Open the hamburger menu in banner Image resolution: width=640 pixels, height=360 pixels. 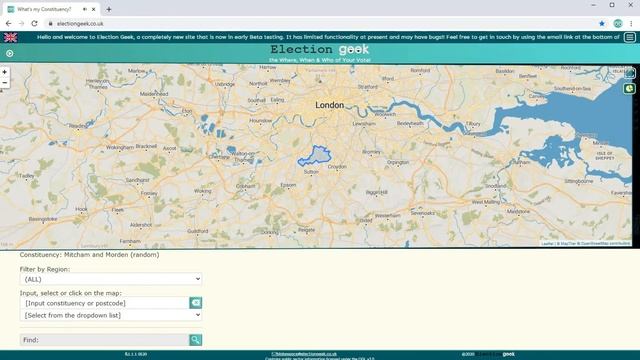(630, 37)
